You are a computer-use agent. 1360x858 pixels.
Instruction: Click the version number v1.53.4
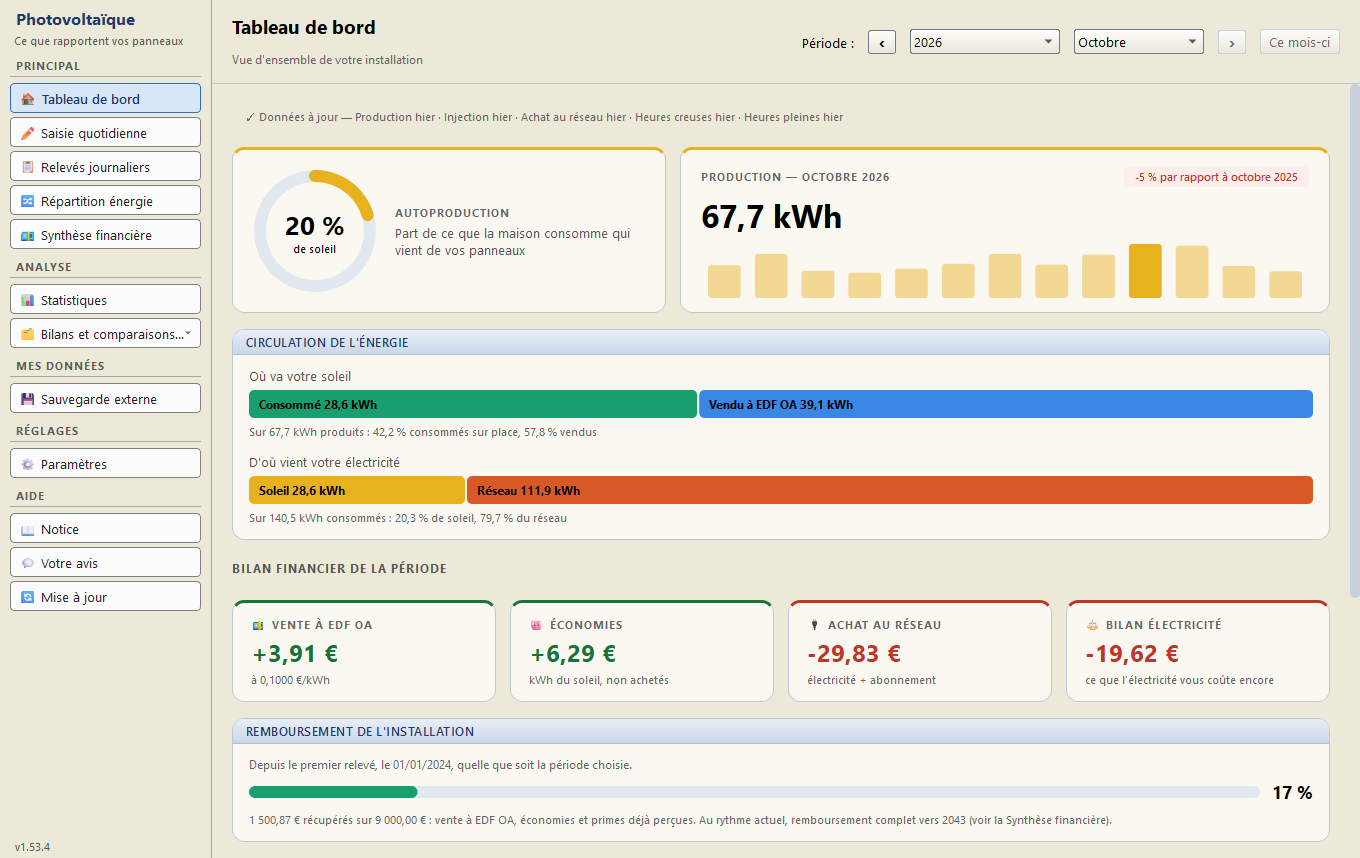tap(32, 847)
